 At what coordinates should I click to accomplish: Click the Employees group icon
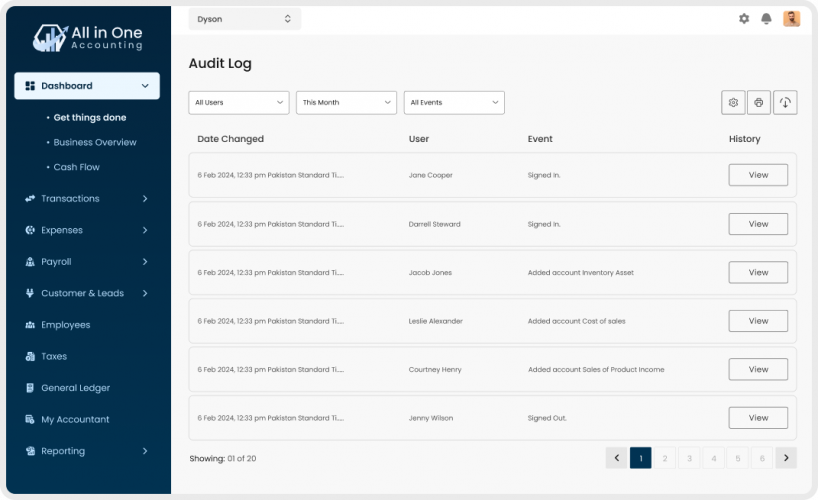click(30, 325)
